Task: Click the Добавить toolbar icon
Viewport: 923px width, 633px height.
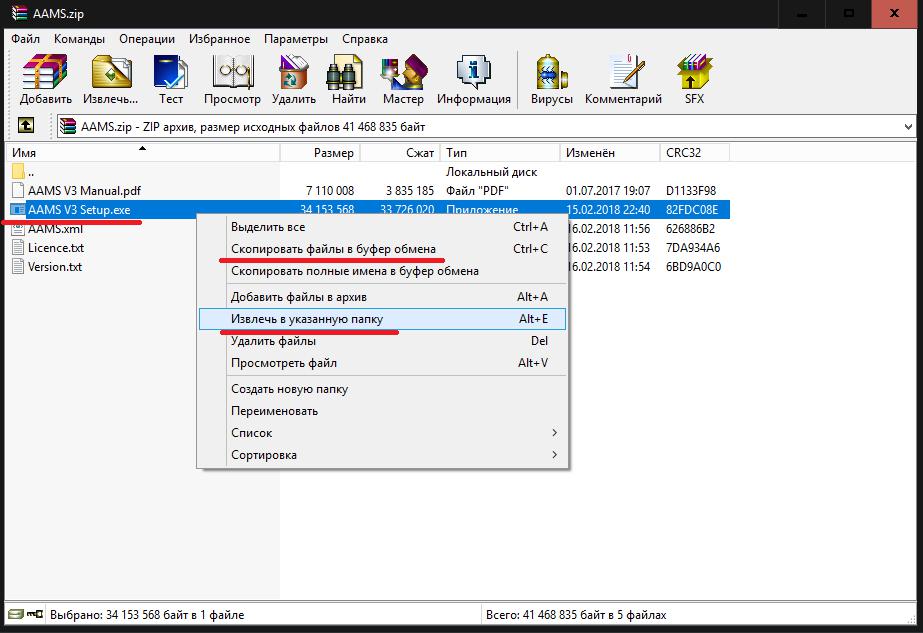Action: (x=45, y=72)
